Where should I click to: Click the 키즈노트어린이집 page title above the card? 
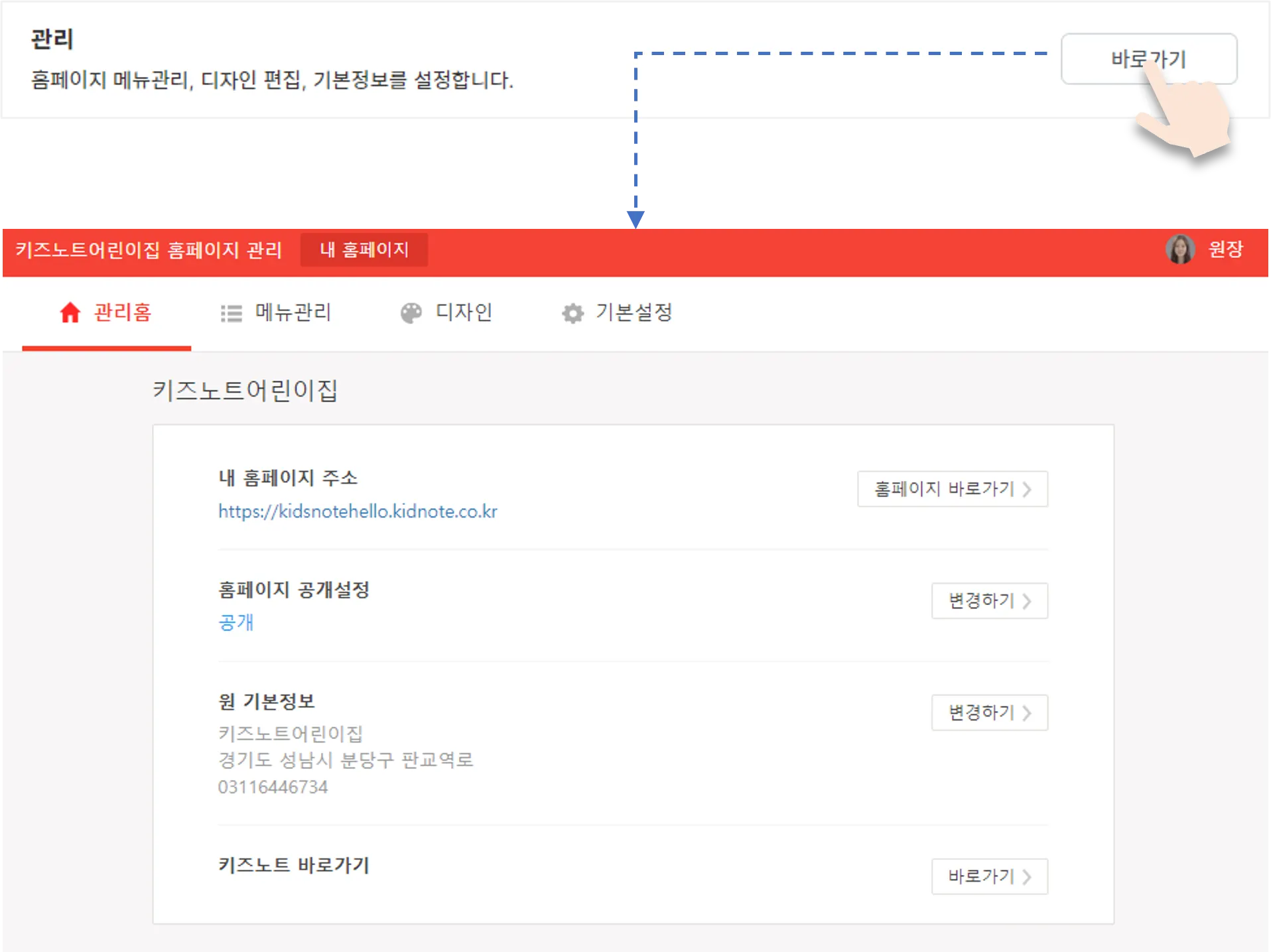tap(245, 390)
